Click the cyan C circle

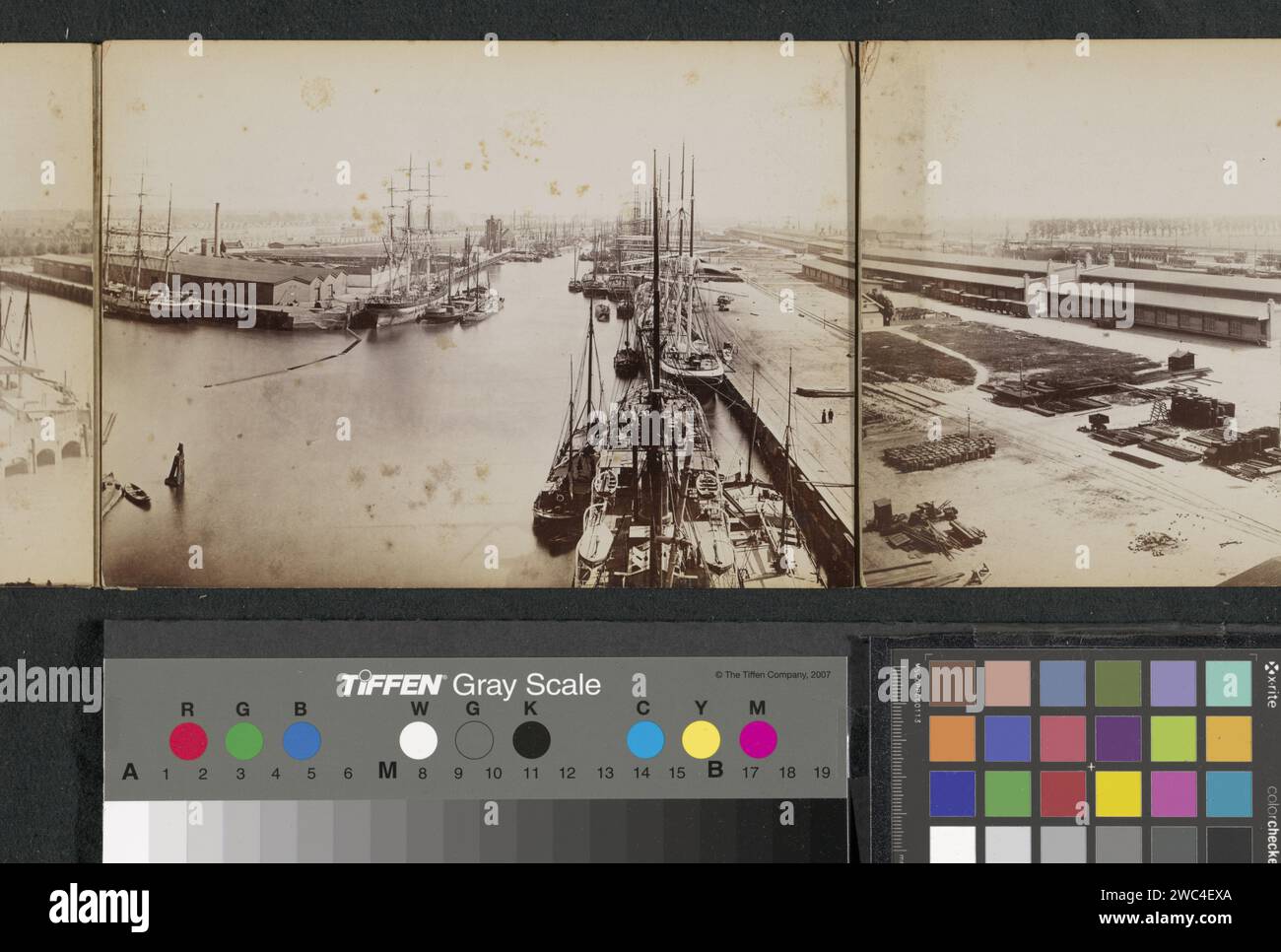(x=645, y=739)
